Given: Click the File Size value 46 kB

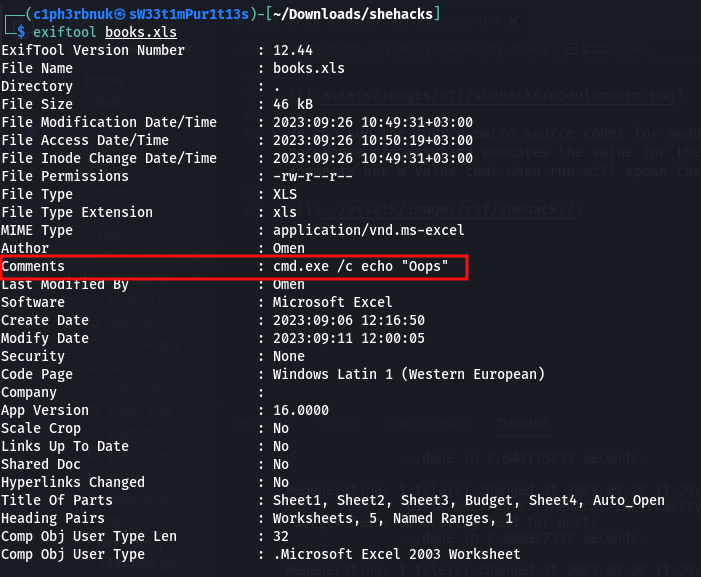Looking at the screenshot, I should pos(293,104).
